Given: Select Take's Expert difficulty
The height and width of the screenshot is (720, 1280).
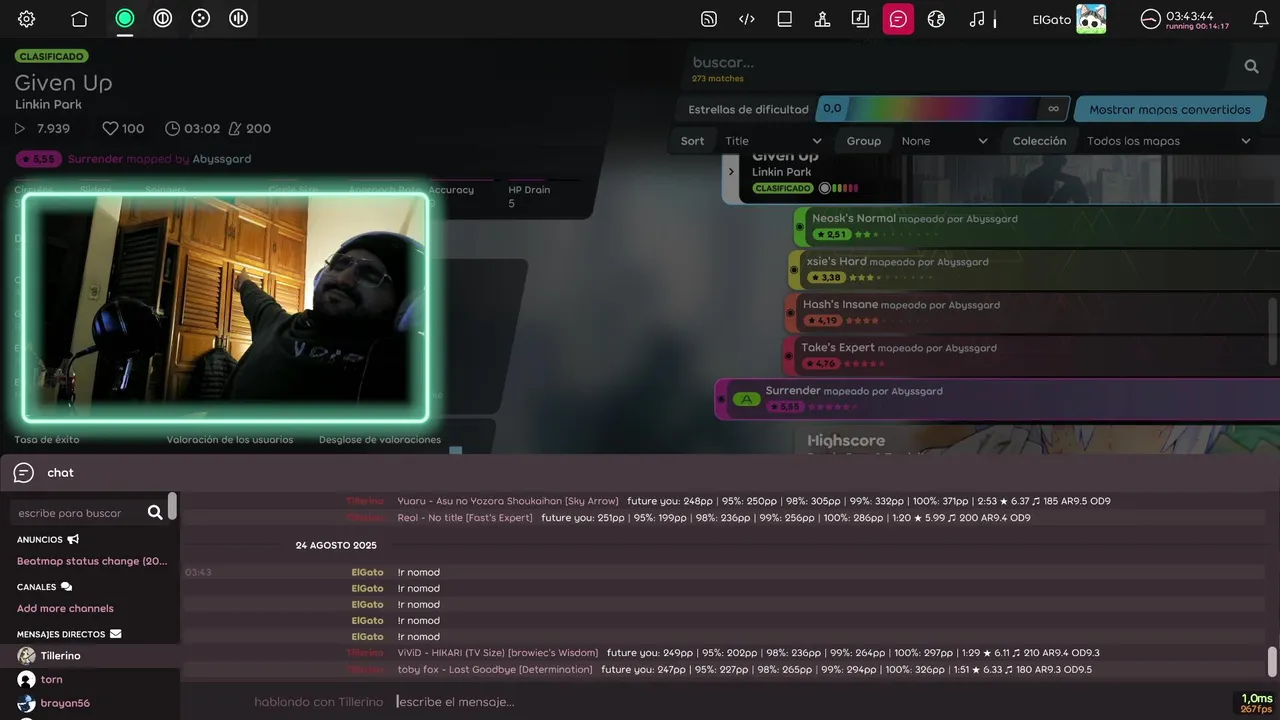Looking at the screenshot, I should [x=1030, y=355].
